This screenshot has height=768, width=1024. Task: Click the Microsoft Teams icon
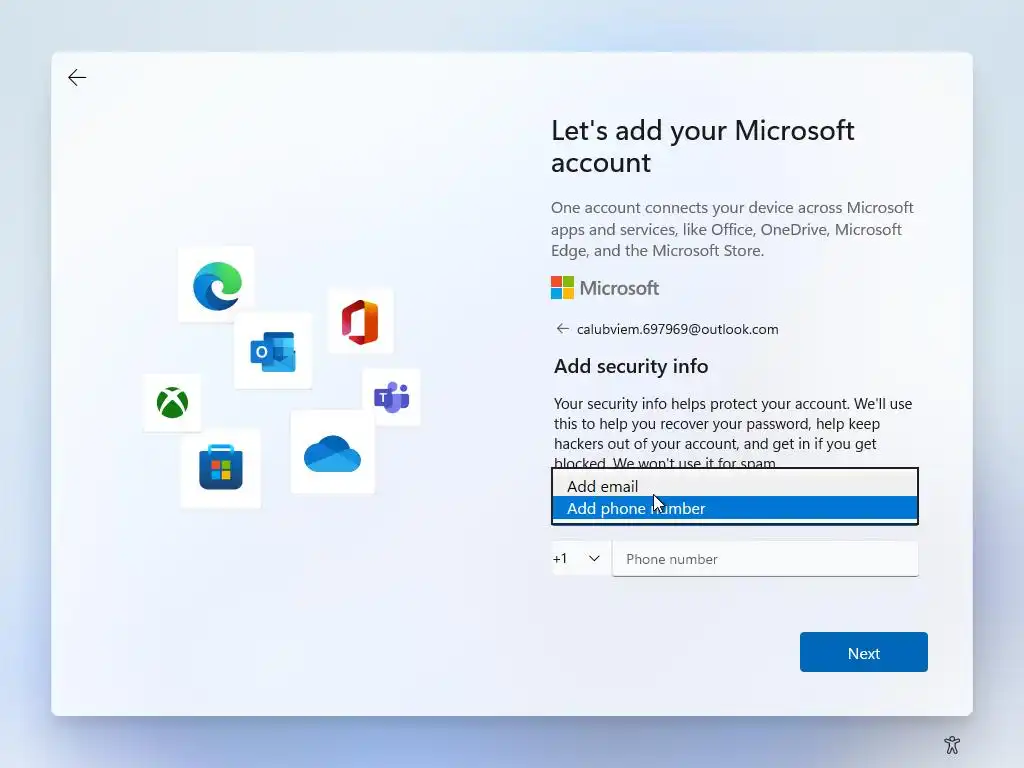click(391, 397)
